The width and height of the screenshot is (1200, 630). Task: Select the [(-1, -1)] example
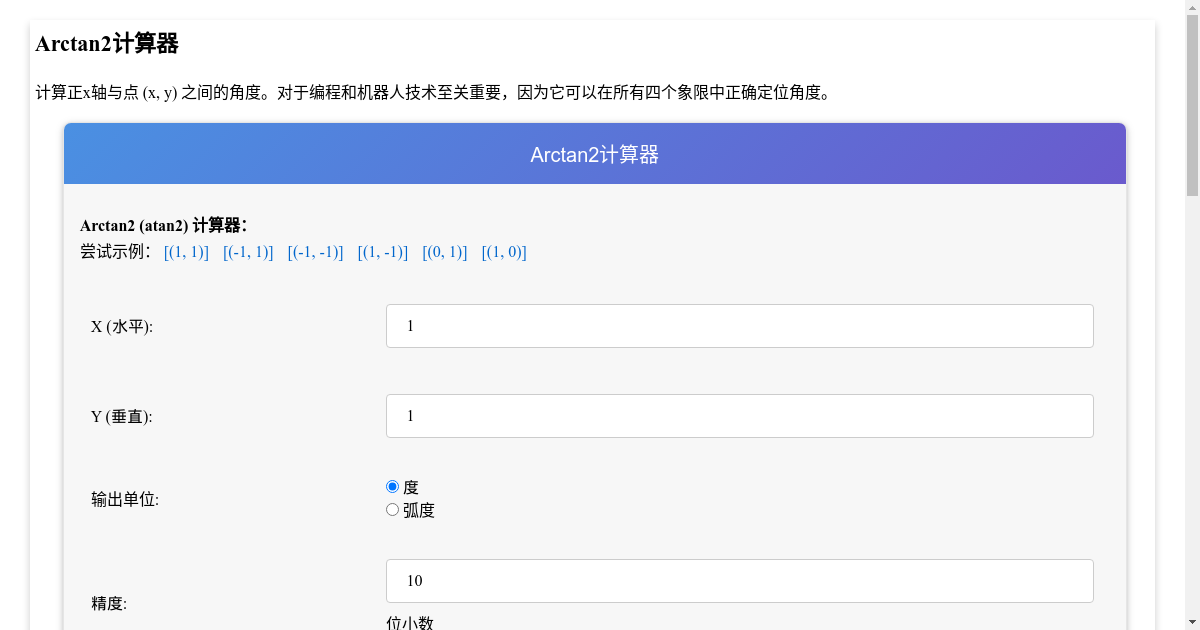click(x=314, y=252)
